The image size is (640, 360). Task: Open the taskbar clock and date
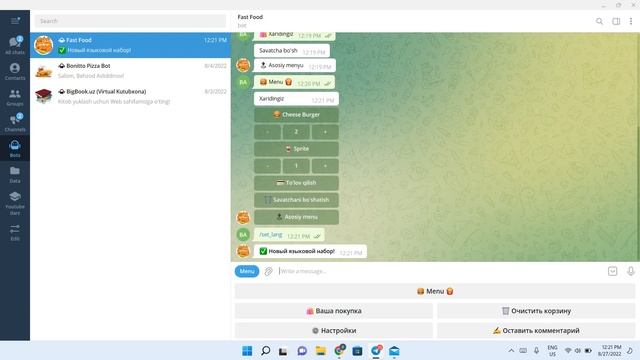pos(609,351)
